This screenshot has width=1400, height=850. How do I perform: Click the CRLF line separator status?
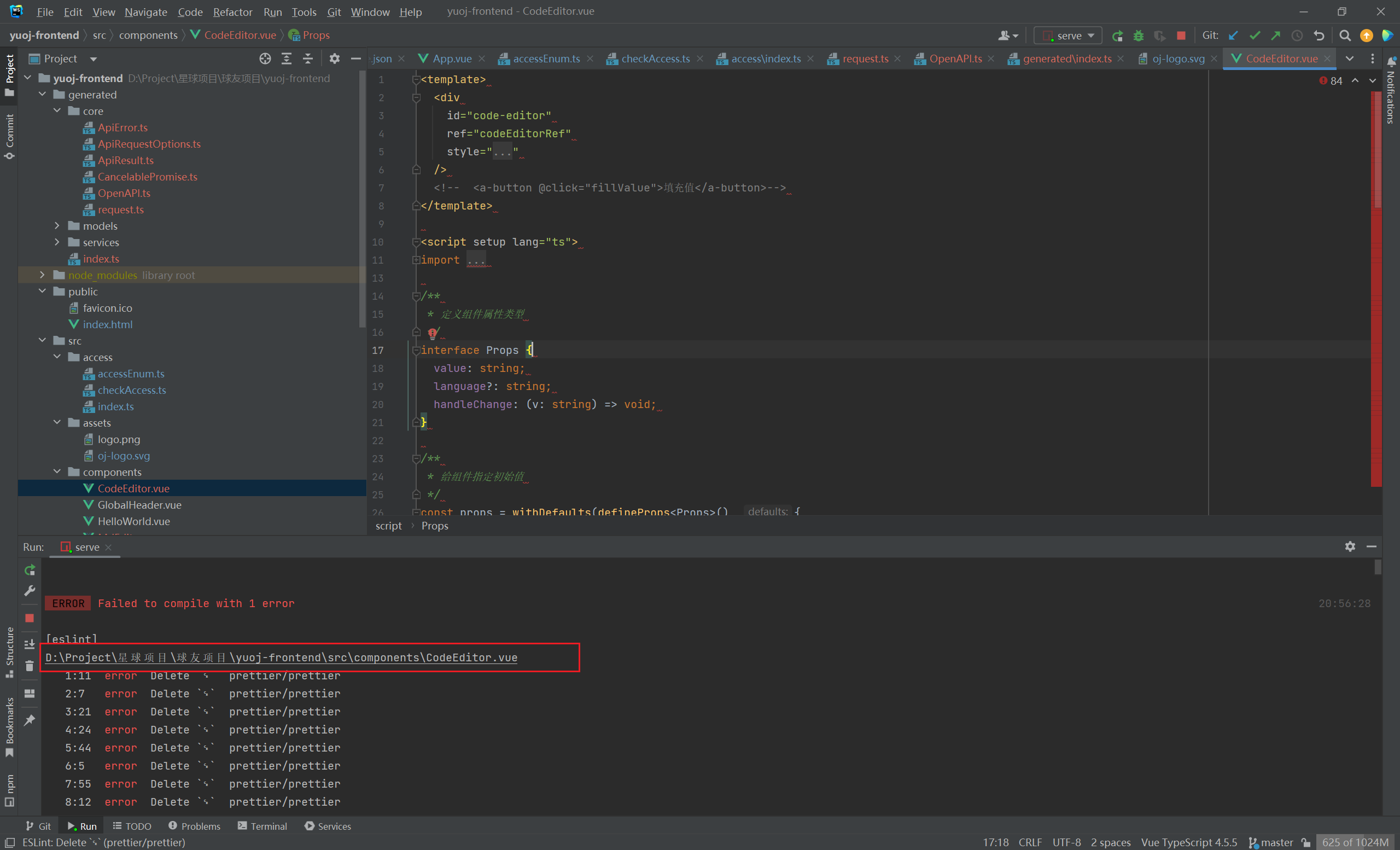click(x=1030, y=842)
